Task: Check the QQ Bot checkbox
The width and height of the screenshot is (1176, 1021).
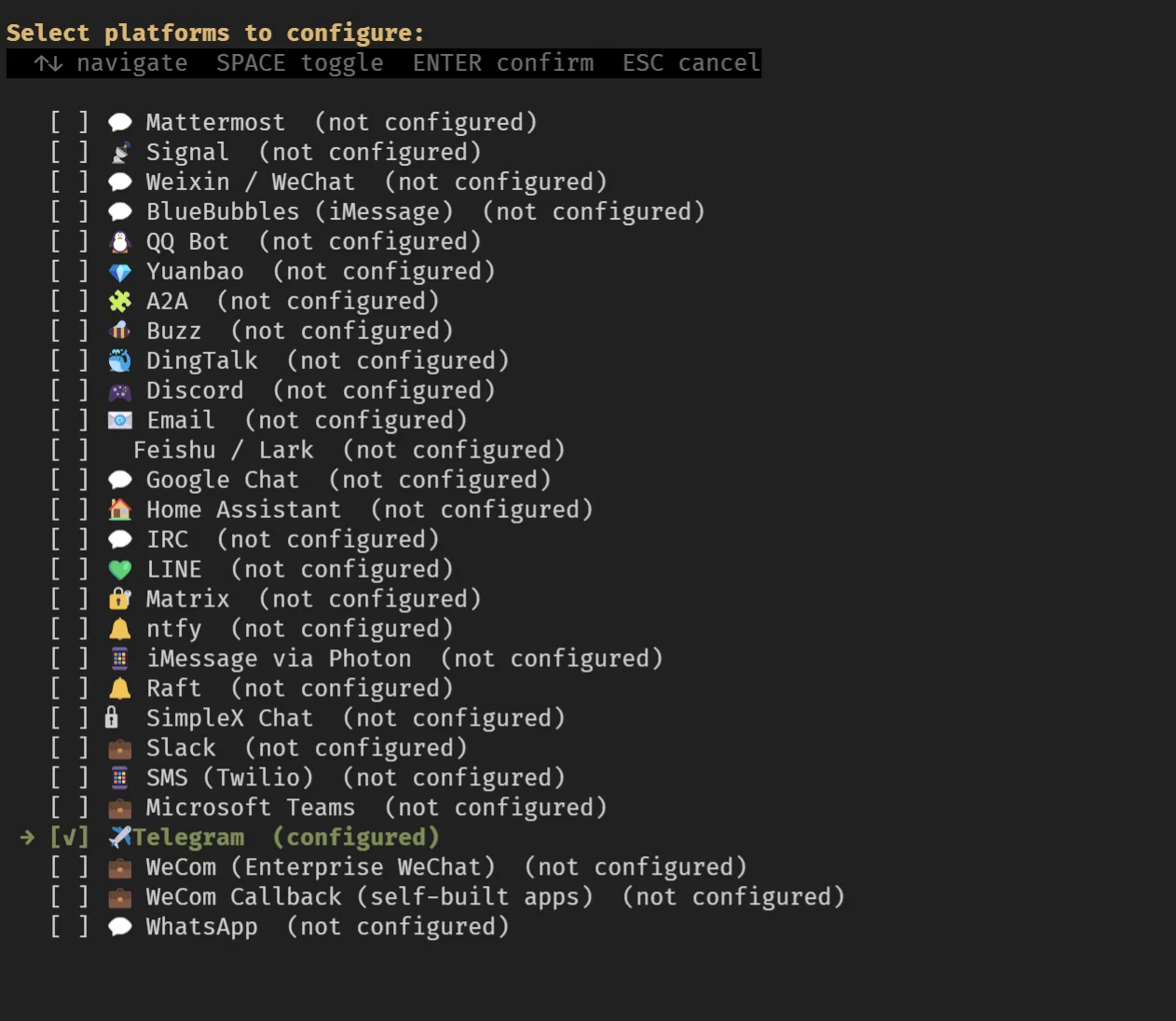Action: point(69,241)
